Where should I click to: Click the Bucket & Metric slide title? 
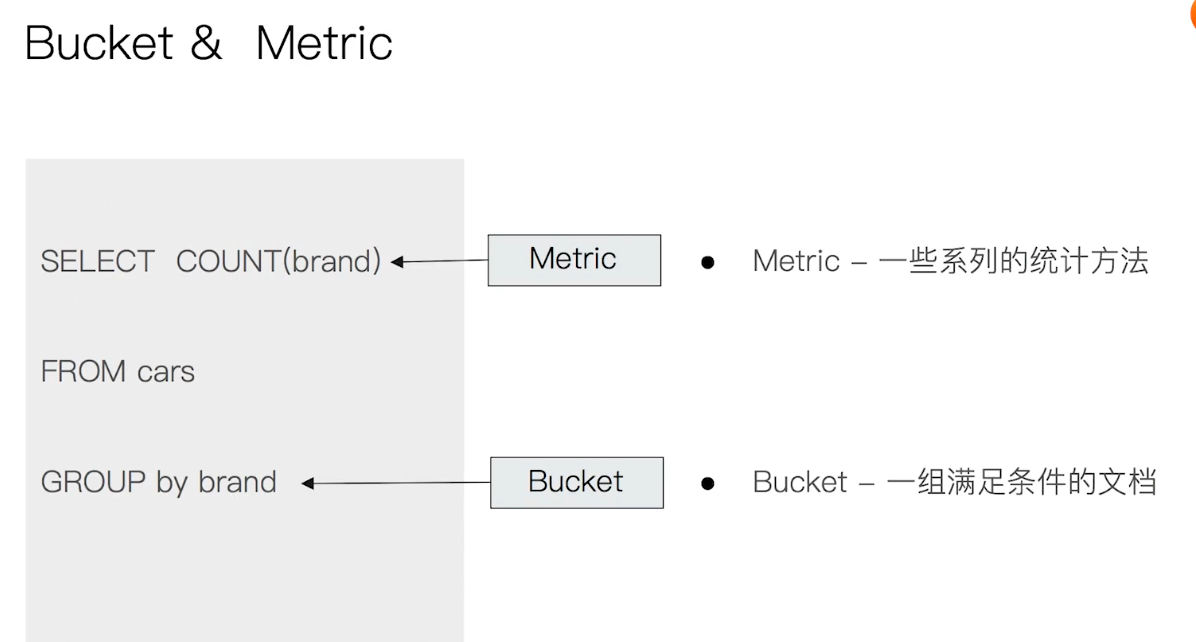[208, 43]
